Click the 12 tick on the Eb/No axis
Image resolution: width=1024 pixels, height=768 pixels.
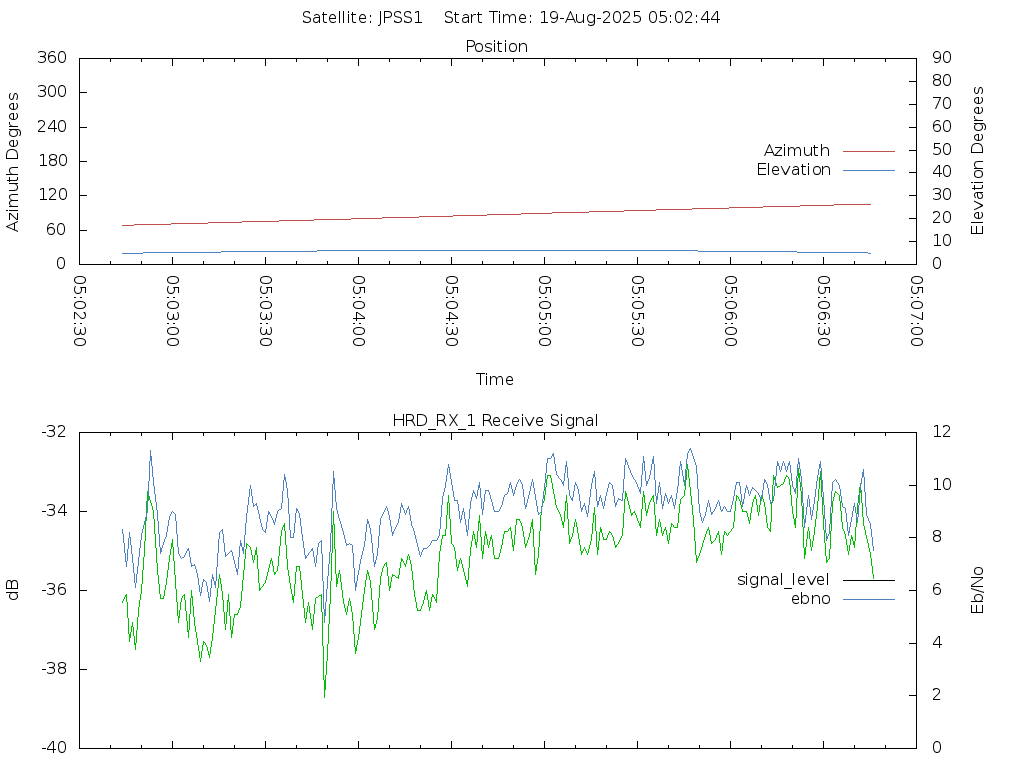942,432
